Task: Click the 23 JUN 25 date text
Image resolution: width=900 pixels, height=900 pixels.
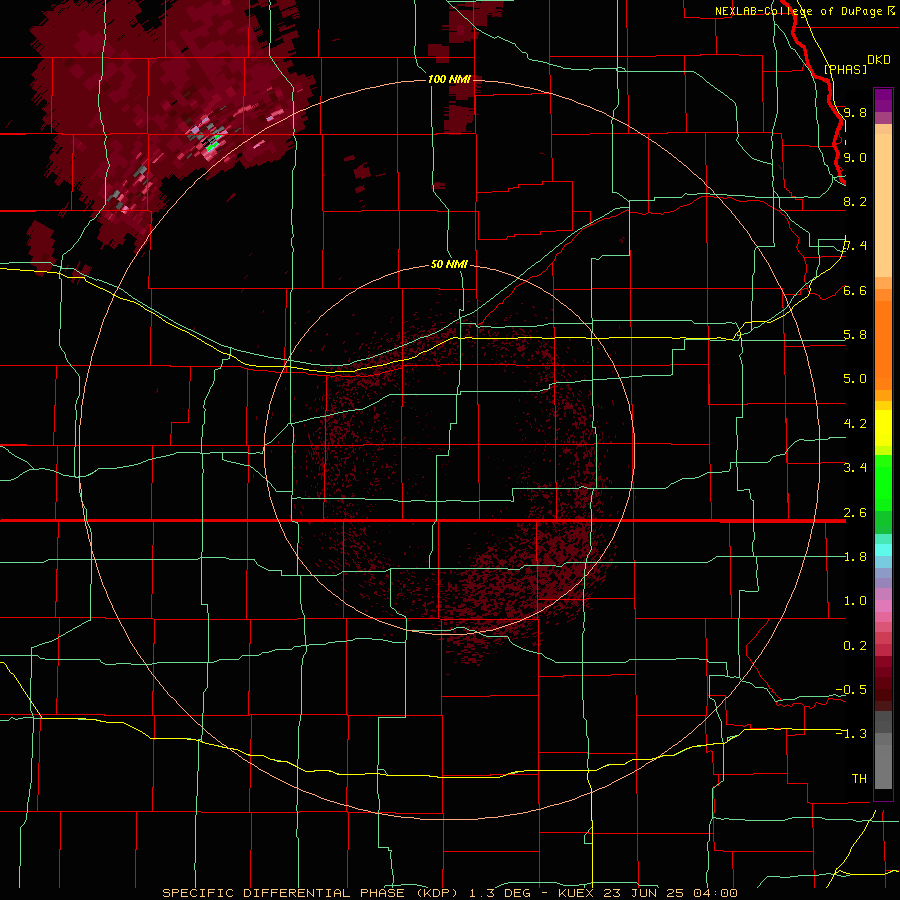Action: tap(643, 893)
